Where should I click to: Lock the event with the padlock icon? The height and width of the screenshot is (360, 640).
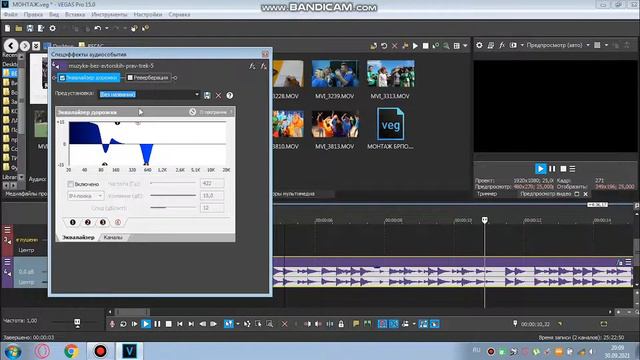click(x=341, y=324)
